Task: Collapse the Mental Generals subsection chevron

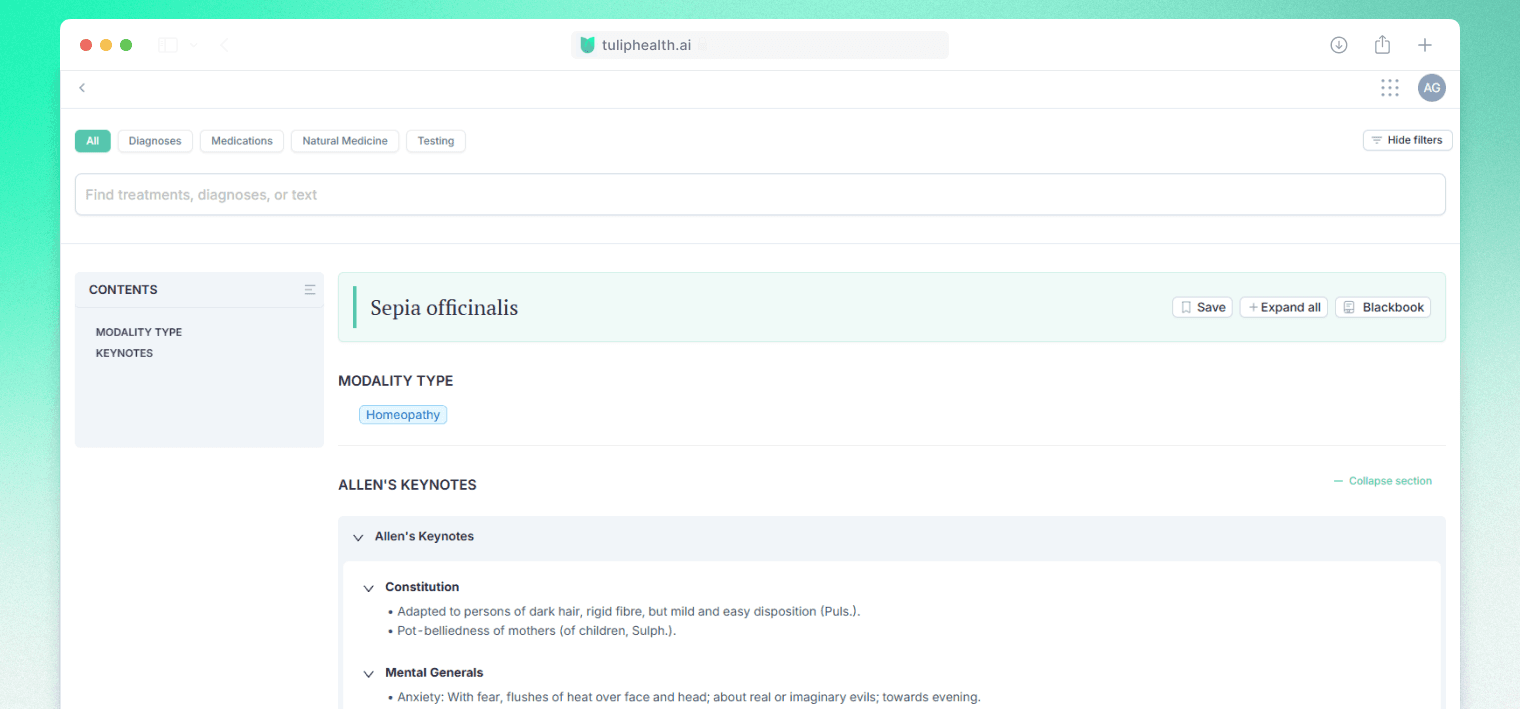Action: tap(368, 674)
